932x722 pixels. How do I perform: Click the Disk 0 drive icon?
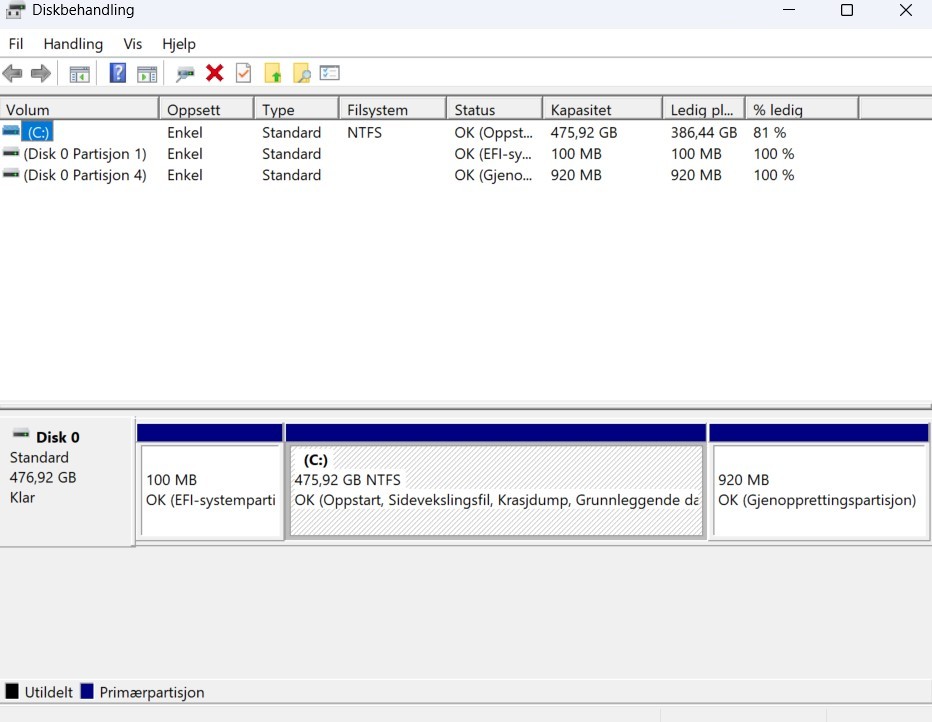tap(20, 436)
